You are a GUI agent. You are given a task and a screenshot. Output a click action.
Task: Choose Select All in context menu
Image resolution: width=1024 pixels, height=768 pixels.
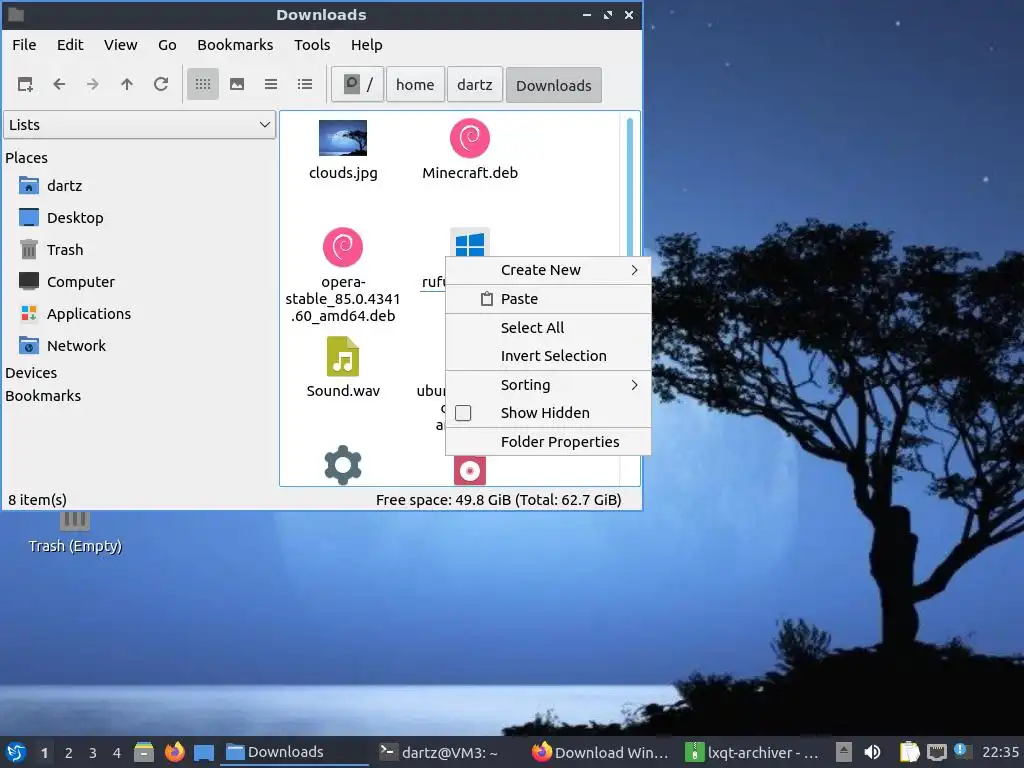[548, 328]
